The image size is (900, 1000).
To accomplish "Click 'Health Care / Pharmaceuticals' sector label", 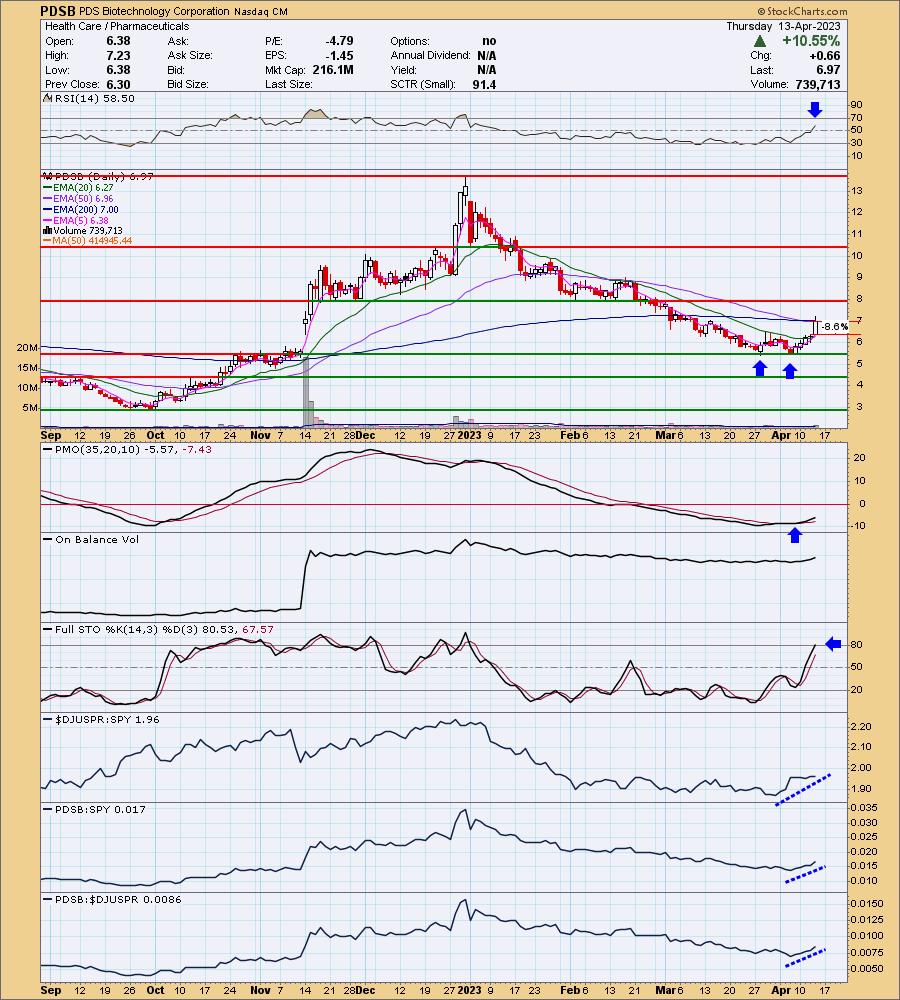I will point(117,26).
